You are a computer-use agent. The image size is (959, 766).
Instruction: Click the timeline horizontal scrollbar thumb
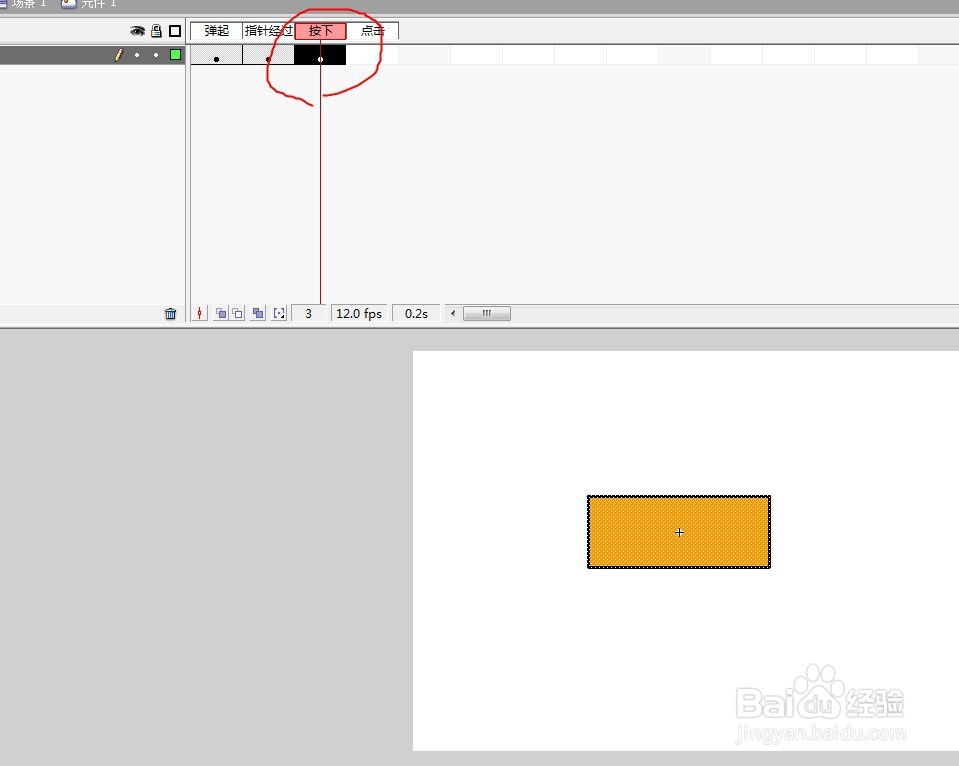(x=487, y=313)
